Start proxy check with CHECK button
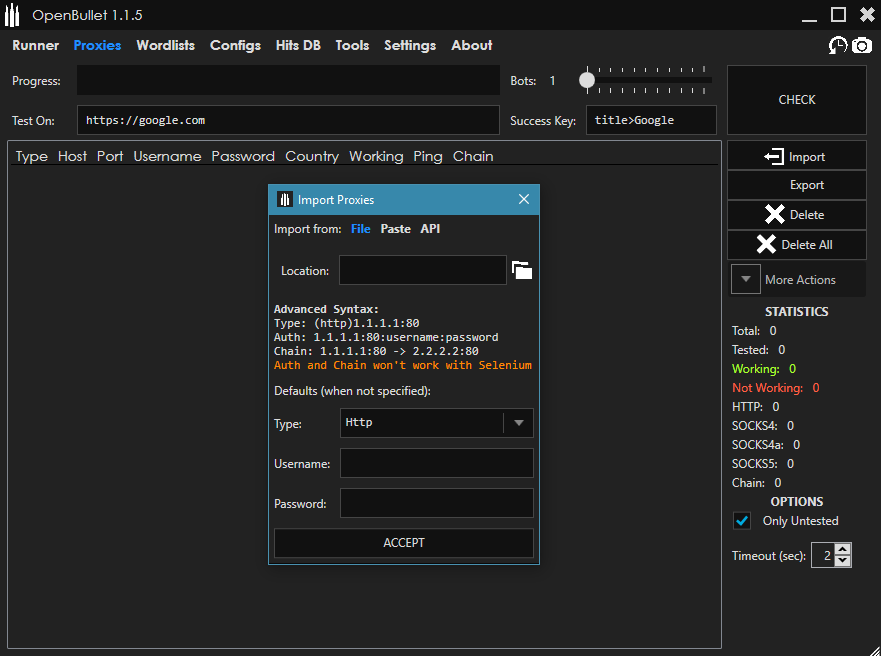Screen dimensions: 881x656 [797, 99]
